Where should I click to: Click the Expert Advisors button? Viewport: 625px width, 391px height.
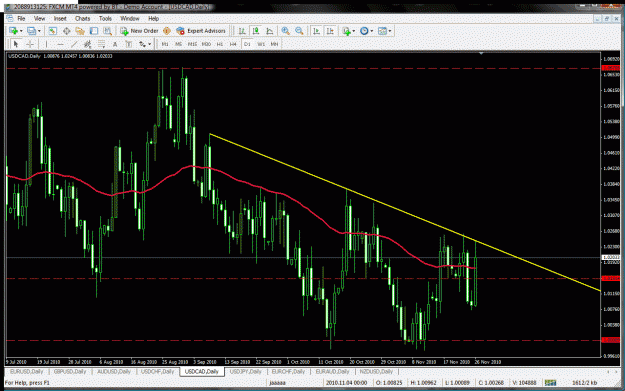[x=201, y=31]
